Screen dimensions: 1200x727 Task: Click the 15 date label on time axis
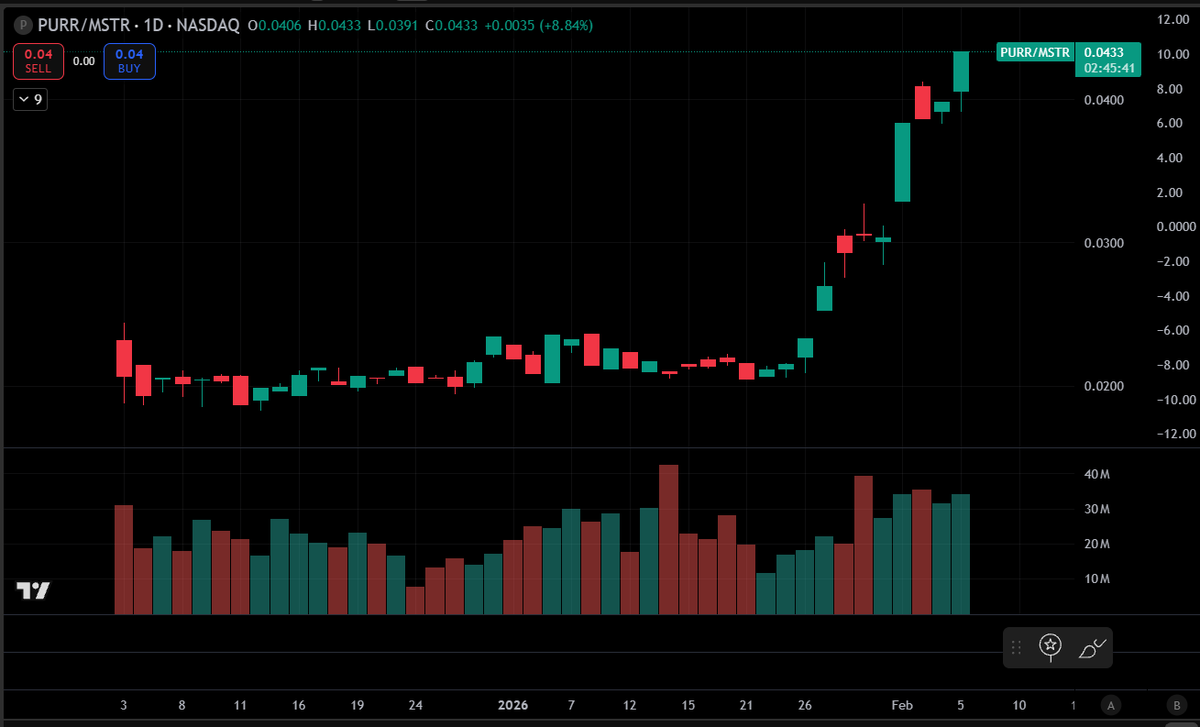click(688, 704)
